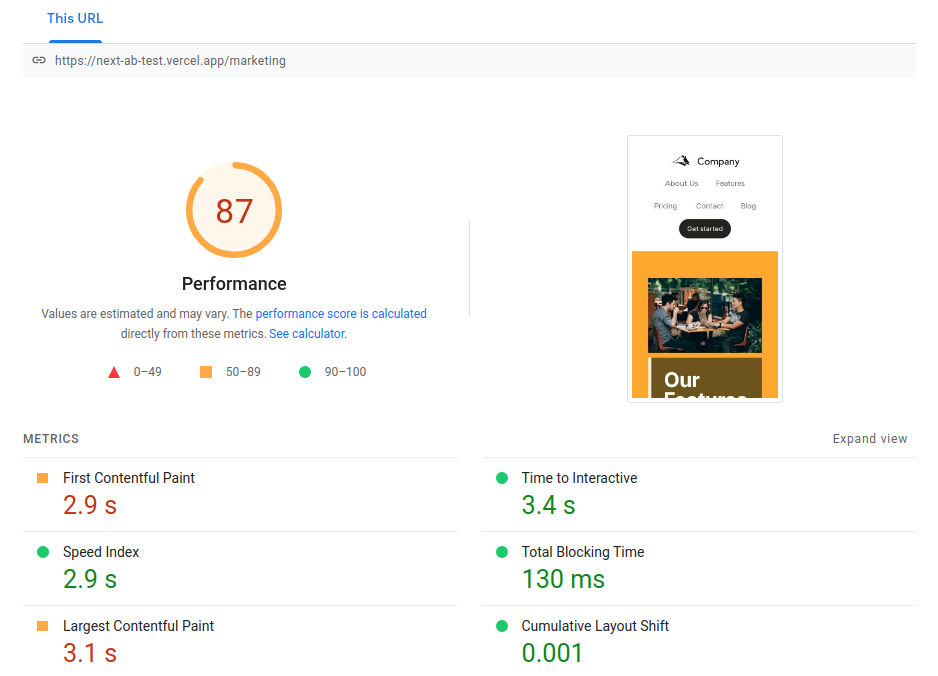Click the 2.9 s First Contentful Paint value
This screenshot has height=676, width=938.
tap(90, 506)
